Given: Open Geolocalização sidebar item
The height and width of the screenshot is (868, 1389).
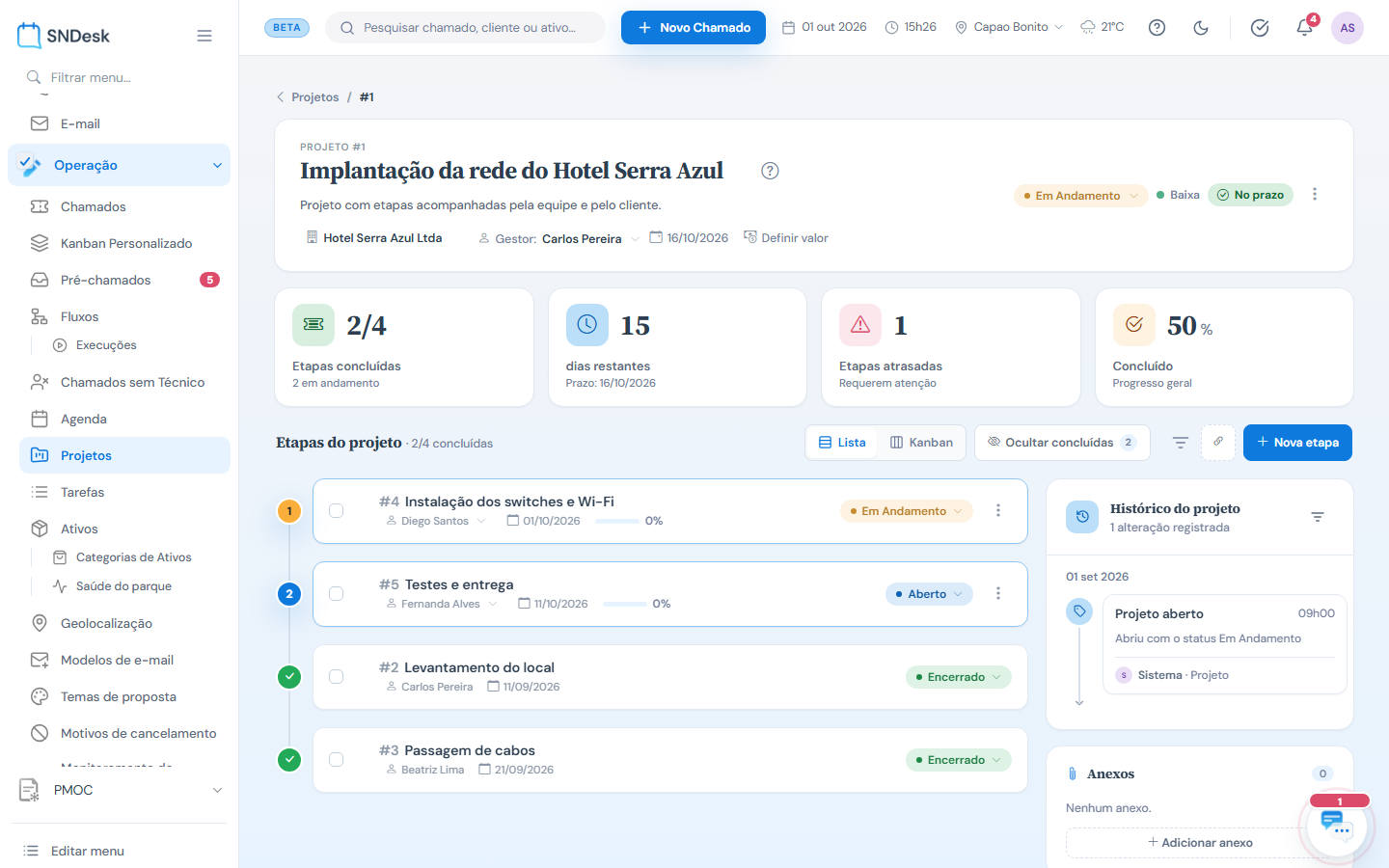Looking at the screenshot, I should click(x=124, y=623).
